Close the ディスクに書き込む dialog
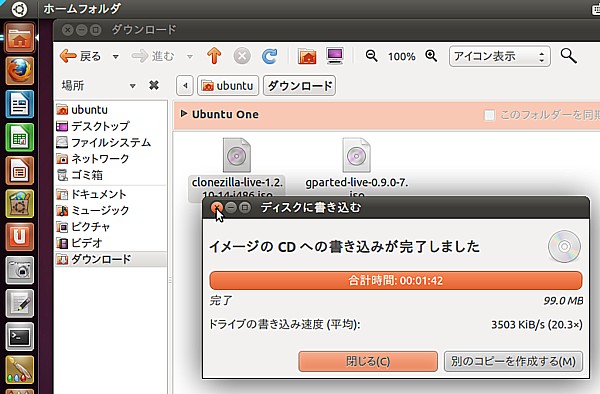The height and width of the screenshot is (394, 600). coord(217,207)
